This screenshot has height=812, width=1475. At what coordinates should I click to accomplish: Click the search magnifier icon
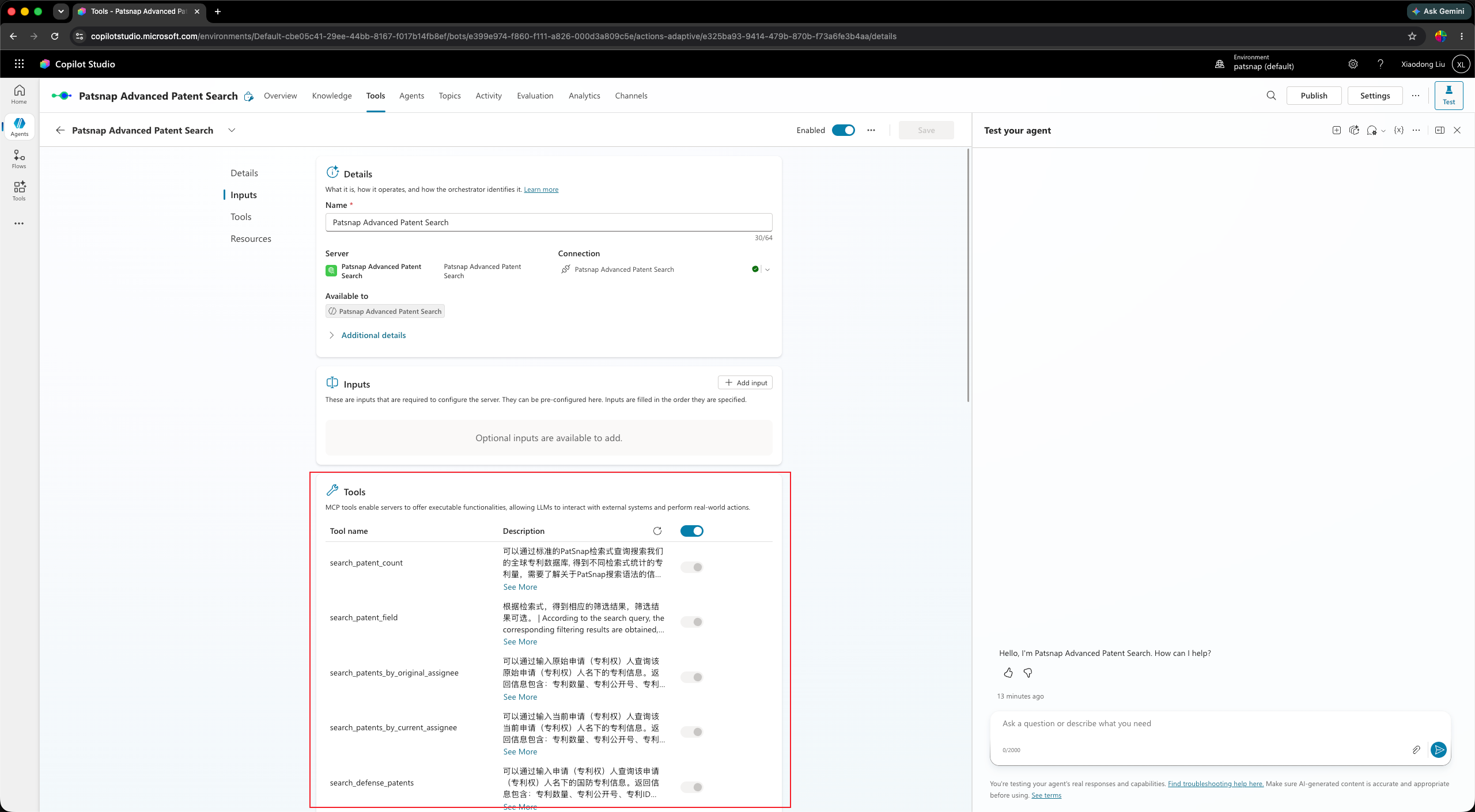click(x=1271, y=96)
